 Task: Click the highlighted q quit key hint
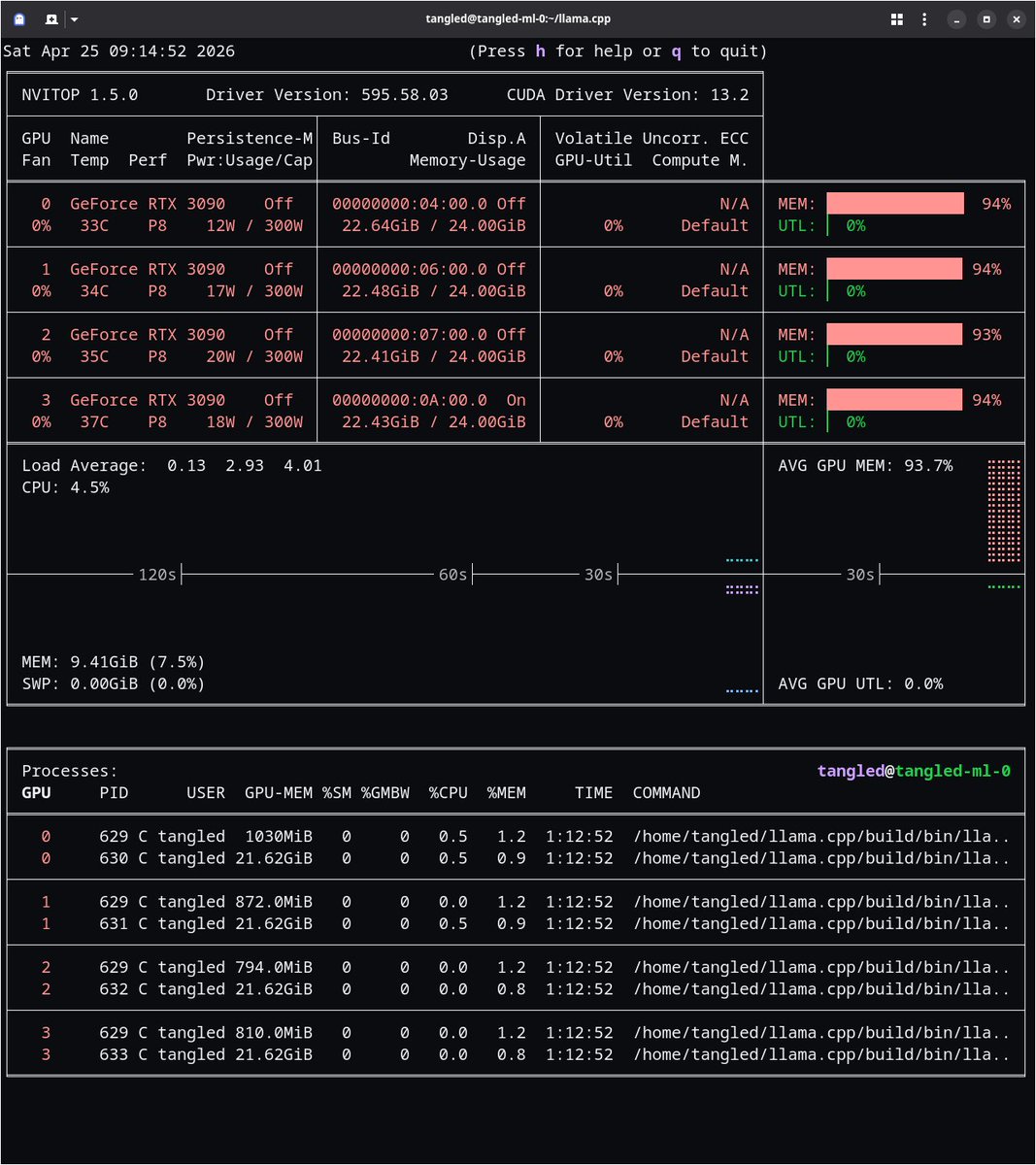(x=677, y=51)
